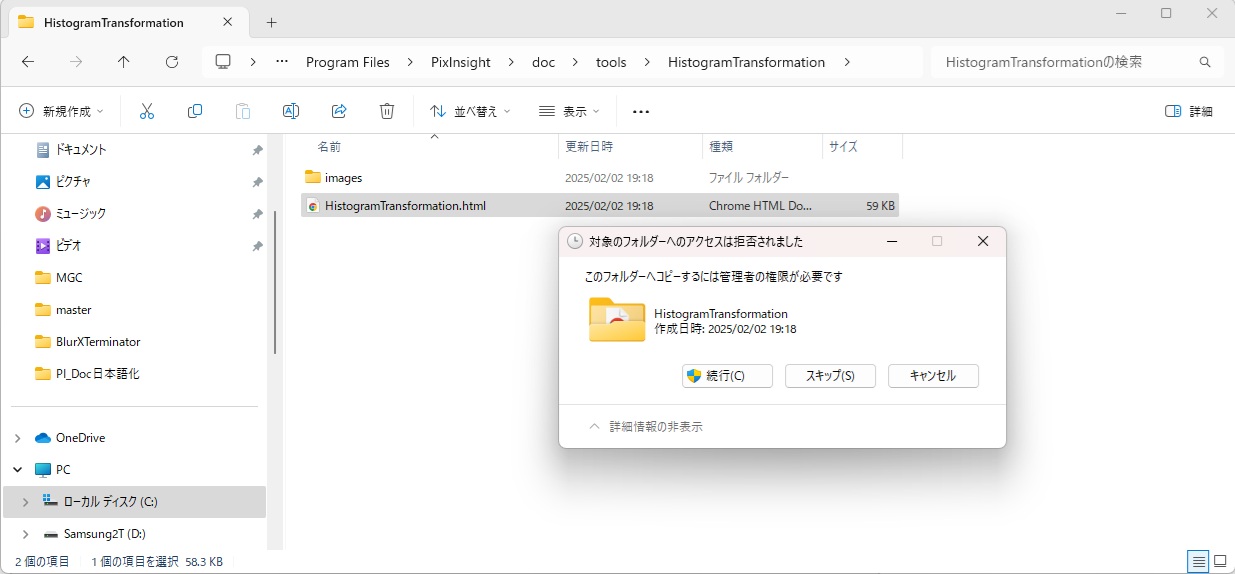This screenshot has height=574, width=1235.
Task: Click the folder icon in the dialog
Action: pos(617,320)
